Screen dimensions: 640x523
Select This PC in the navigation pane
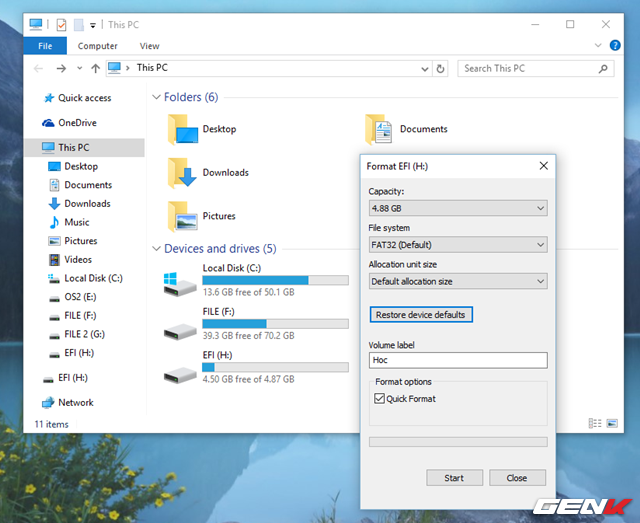pos(84,147)
